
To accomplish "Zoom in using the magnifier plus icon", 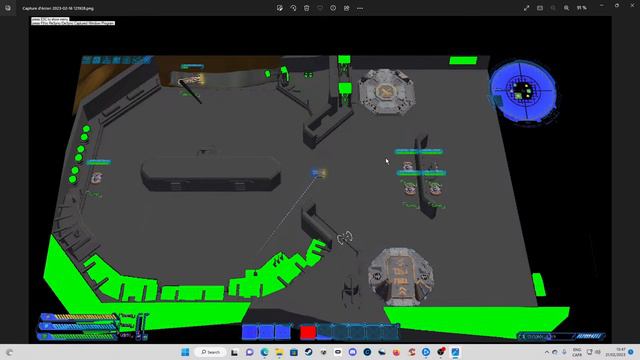I will tap(567, 8).
